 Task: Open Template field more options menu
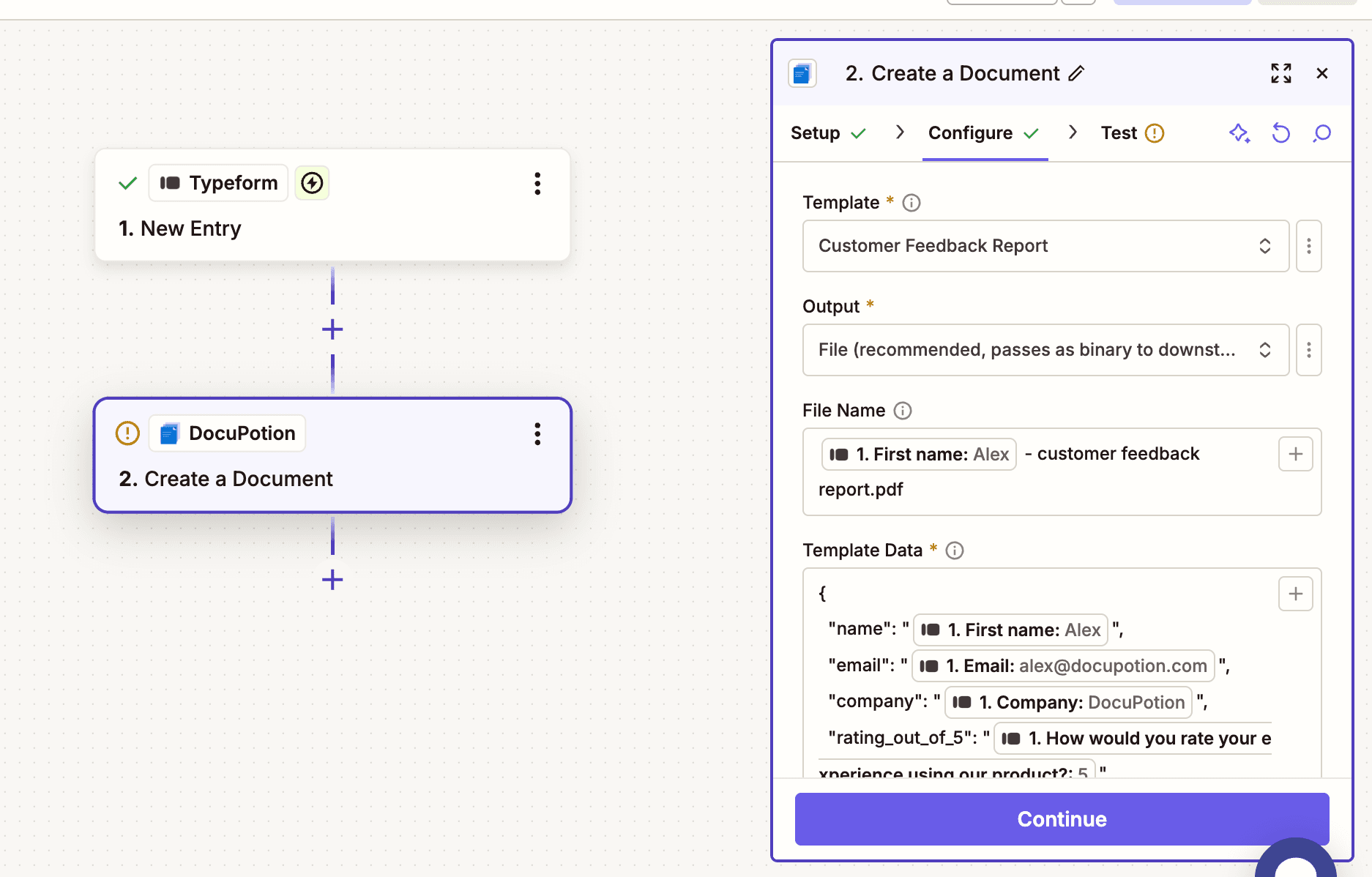pyautogui.click(x=1309, y=246)
